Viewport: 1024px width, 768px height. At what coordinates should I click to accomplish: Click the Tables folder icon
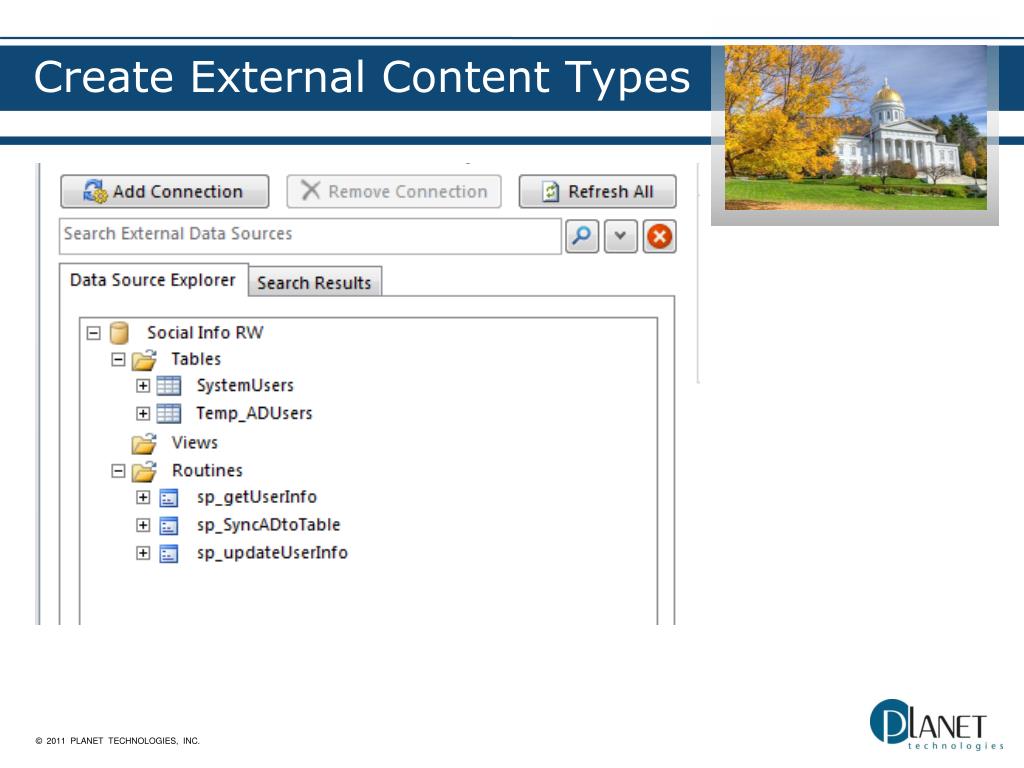point(144,360)
